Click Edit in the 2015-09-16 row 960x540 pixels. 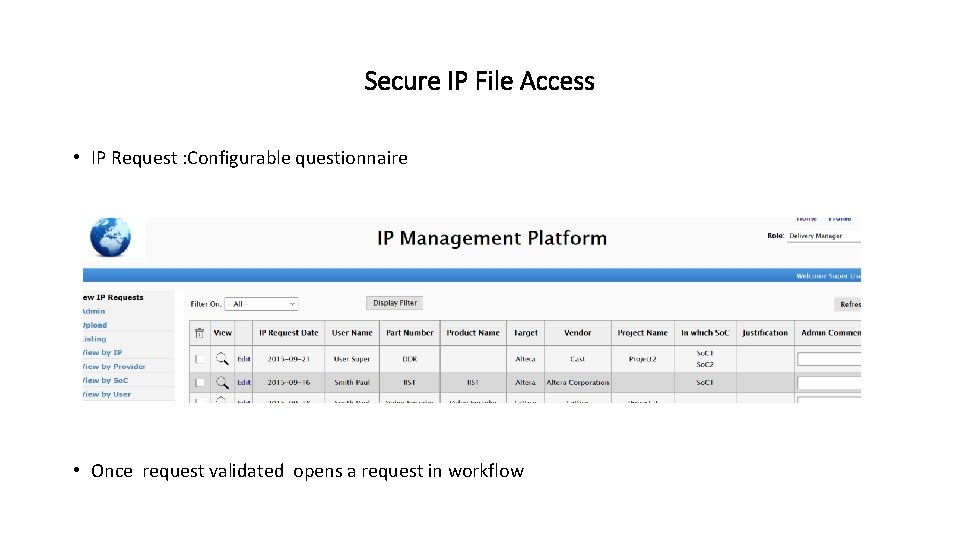click(244, 383)
